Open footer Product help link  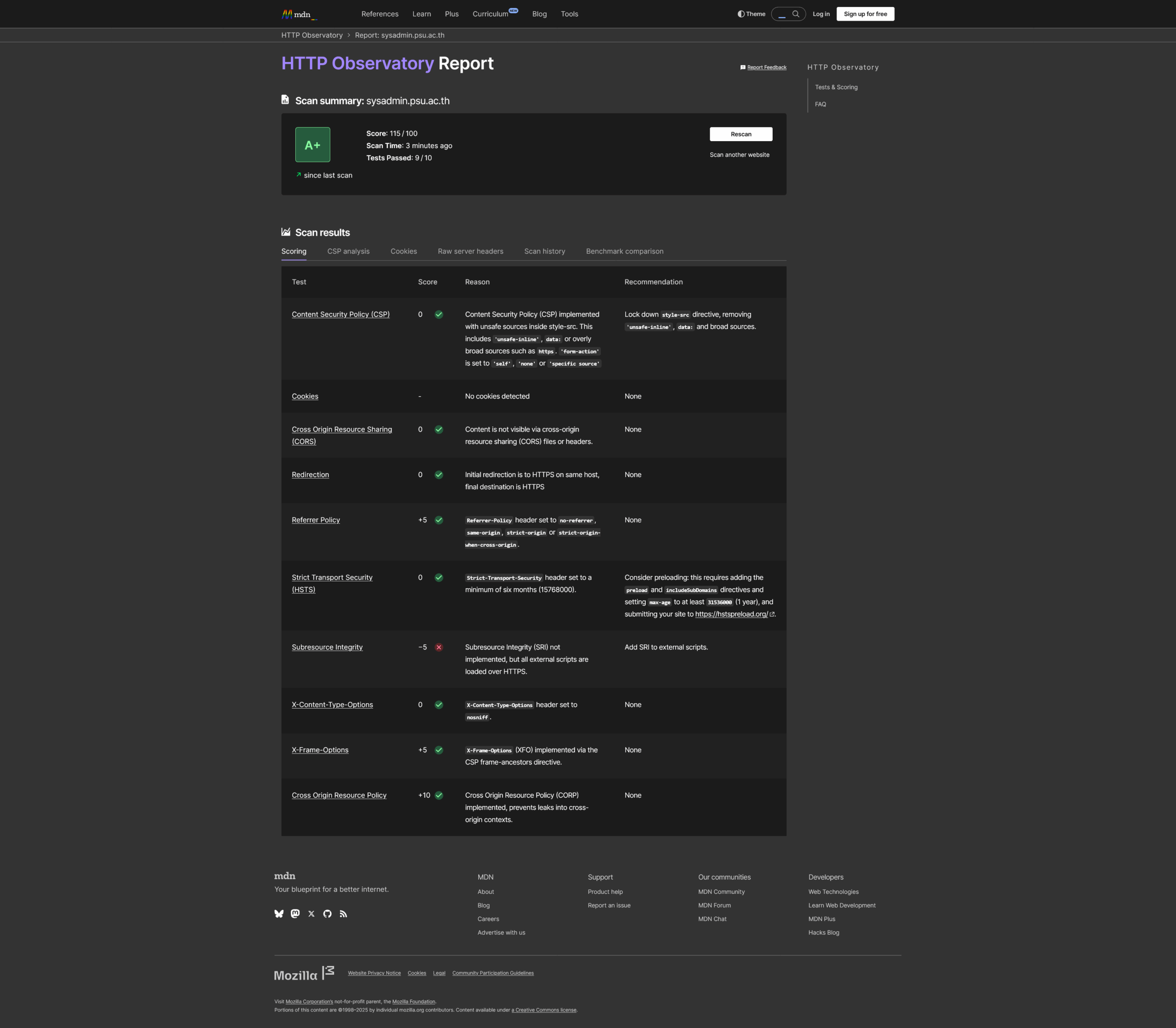[605, 892]
